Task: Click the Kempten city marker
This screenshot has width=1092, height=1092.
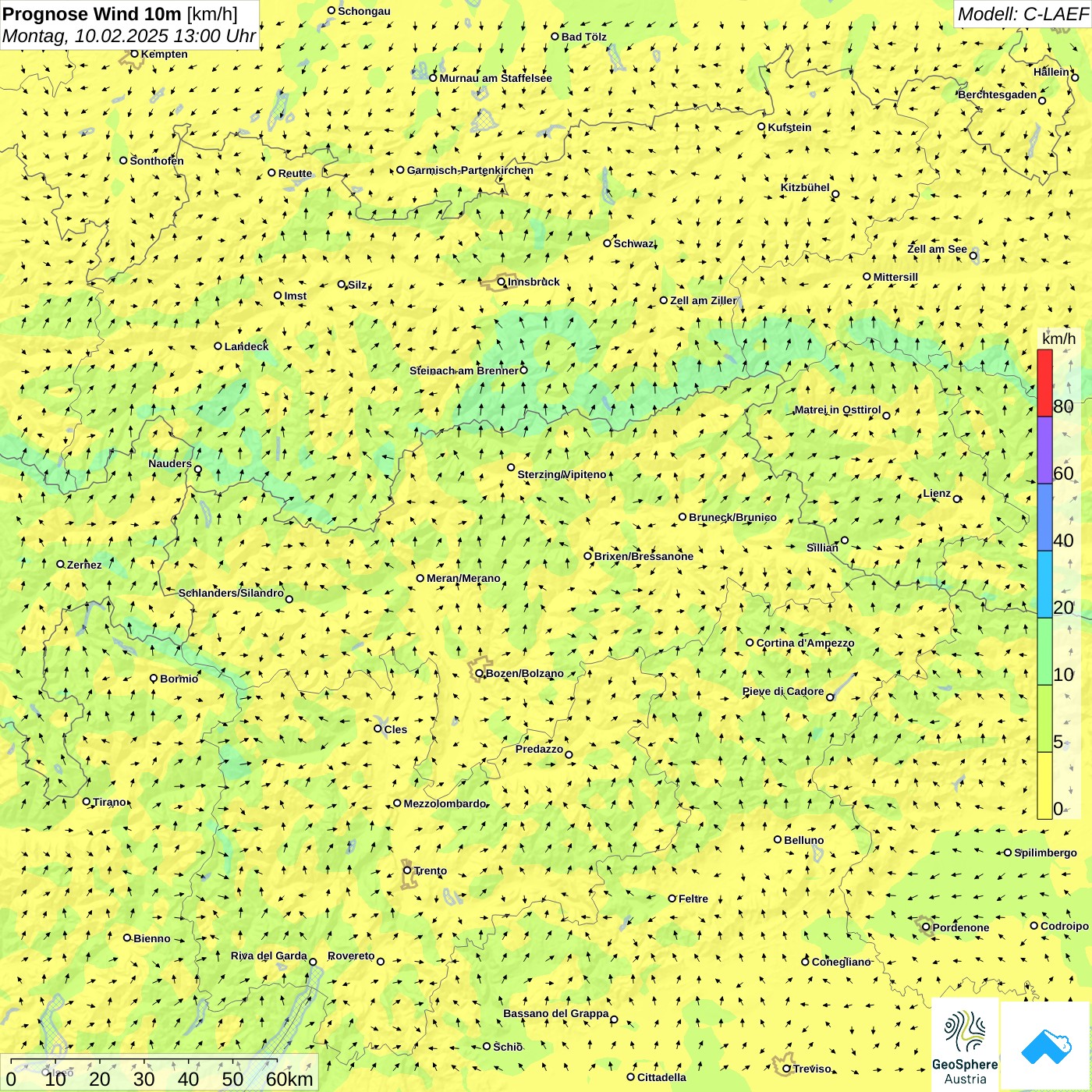Action: pyautogui.click(x=134, y=54)
